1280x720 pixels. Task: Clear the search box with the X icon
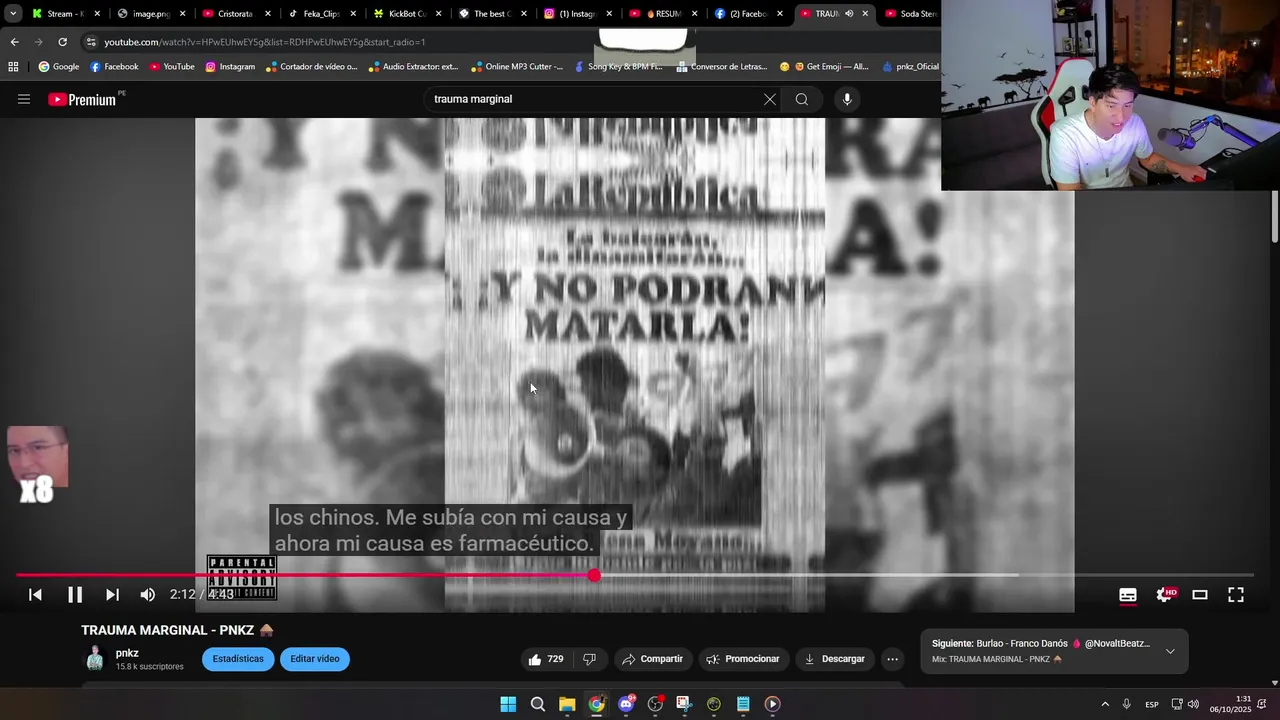click(769, 99)
